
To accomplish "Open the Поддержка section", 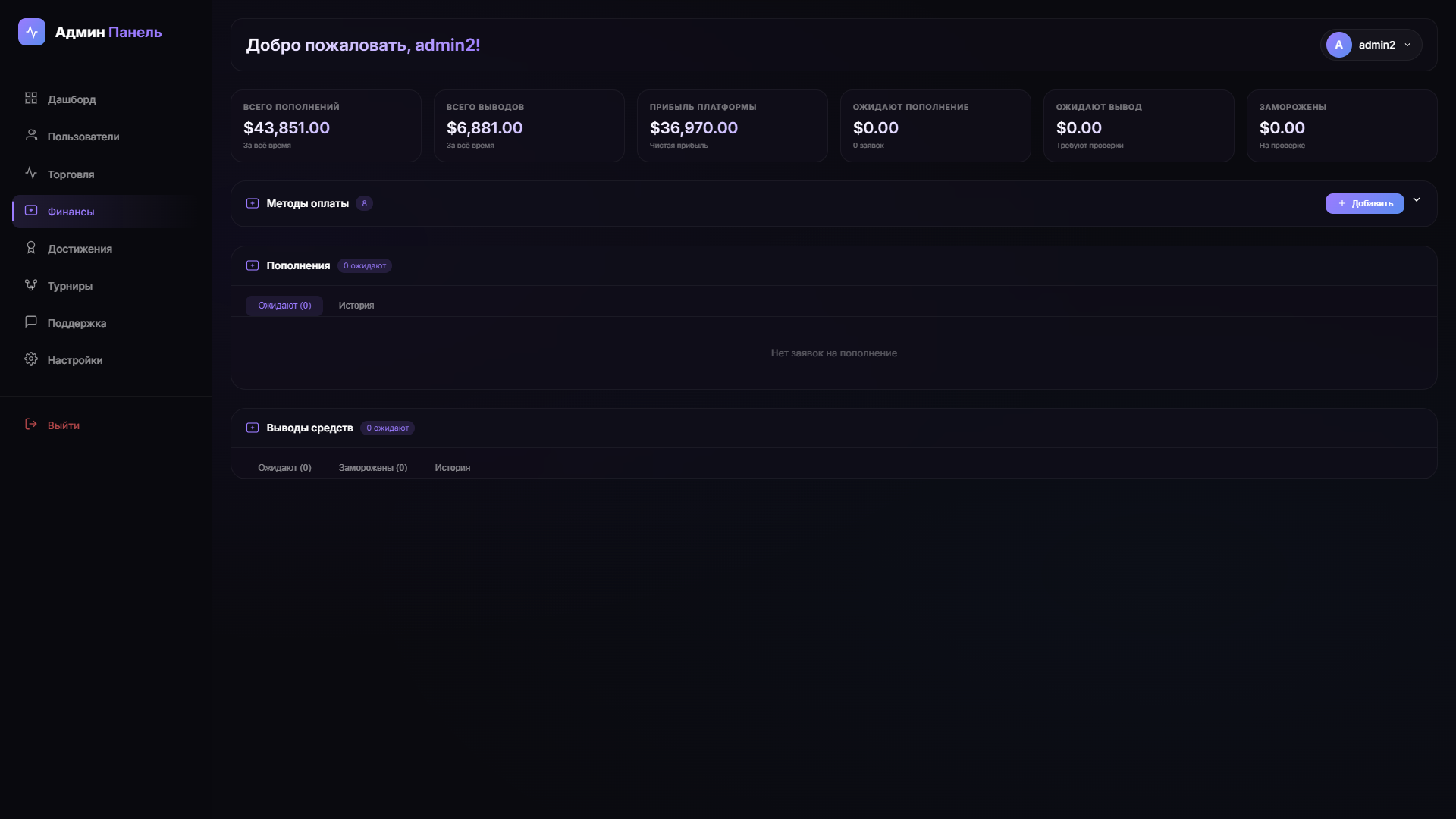I will 106,322.
